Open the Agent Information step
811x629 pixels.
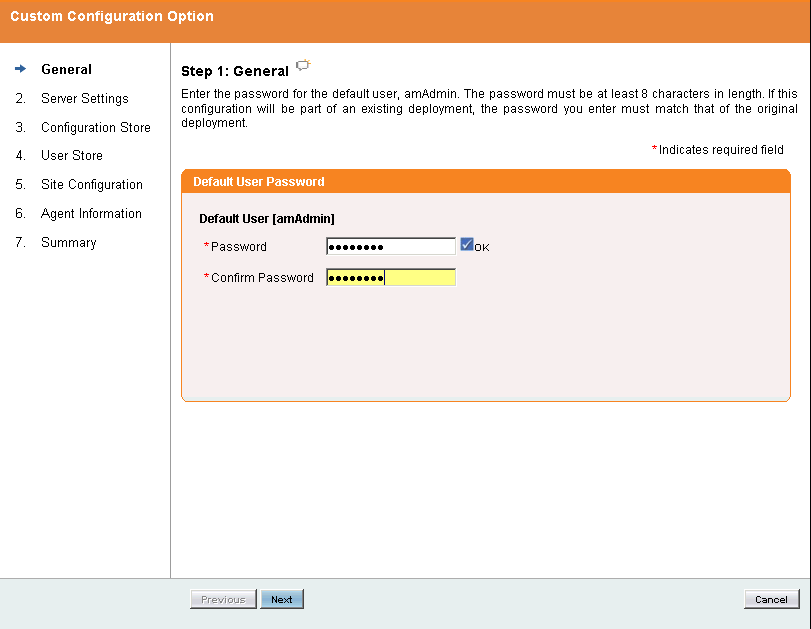coord(90,213)
